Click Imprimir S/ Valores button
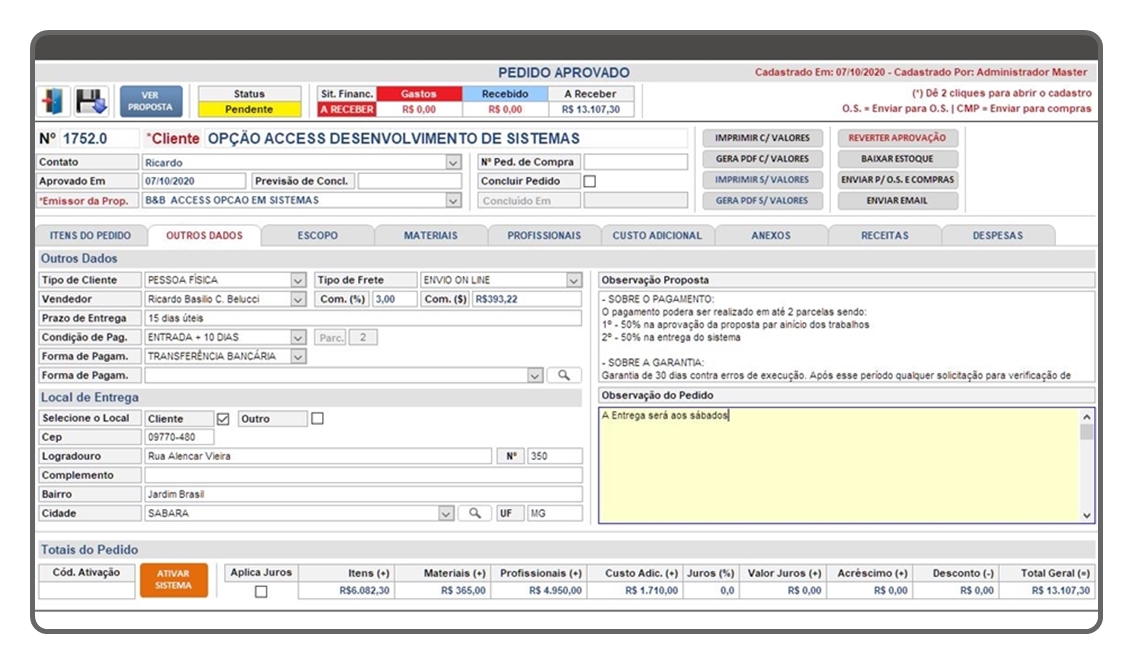The image size is (1133, 664). click(x=762, y=180)
